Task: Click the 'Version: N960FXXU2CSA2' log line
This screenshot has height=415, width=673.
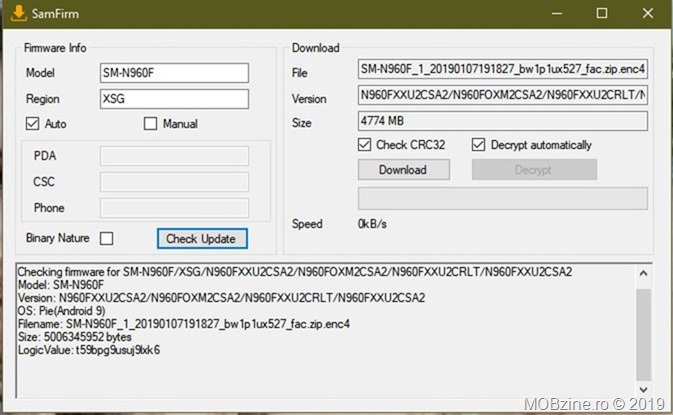Action: (x=221, y=297)
